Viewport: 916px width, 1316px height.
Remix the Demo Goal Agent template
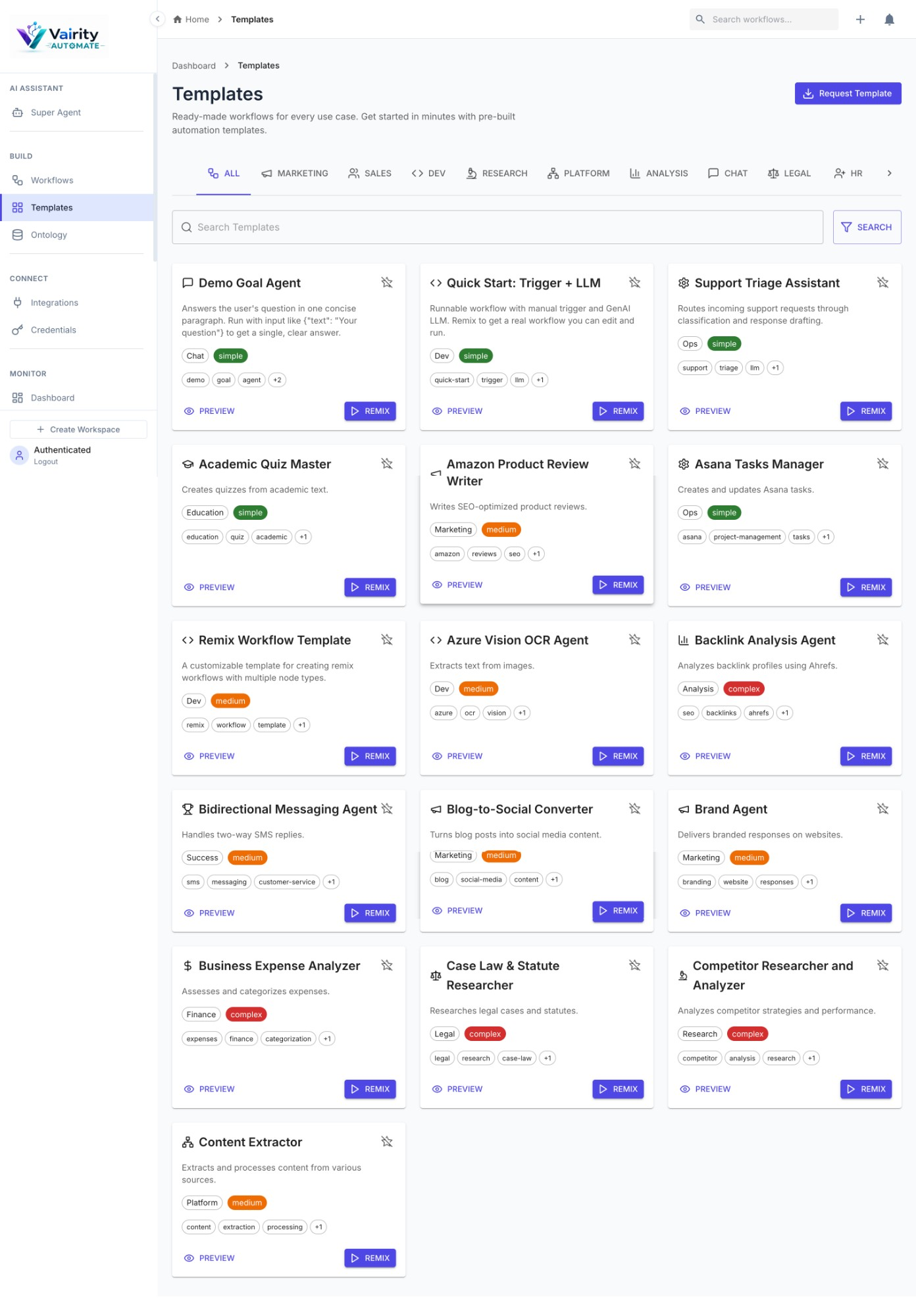pos(370,411)
